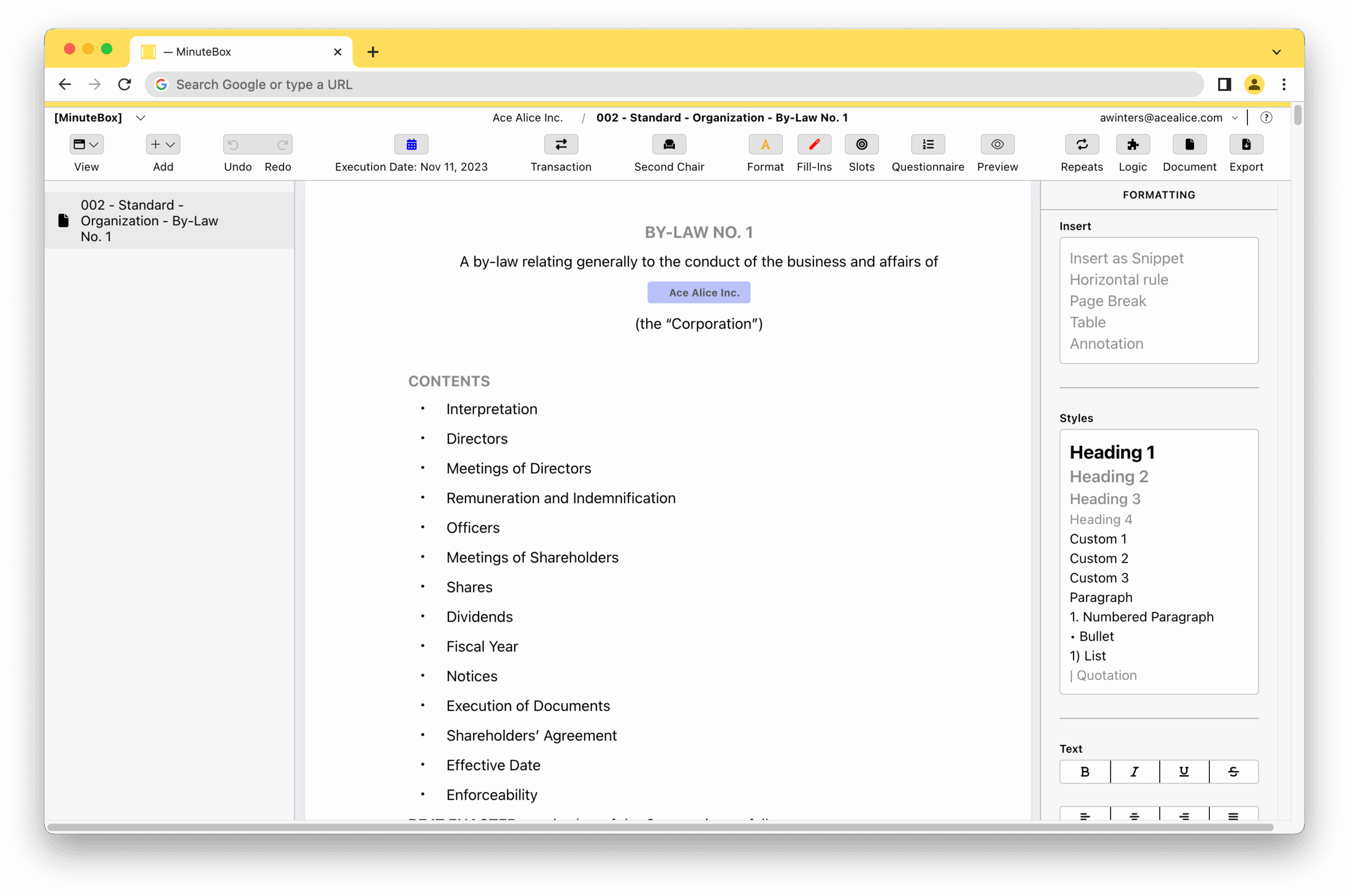Click the Export icon

(1246, 144)
